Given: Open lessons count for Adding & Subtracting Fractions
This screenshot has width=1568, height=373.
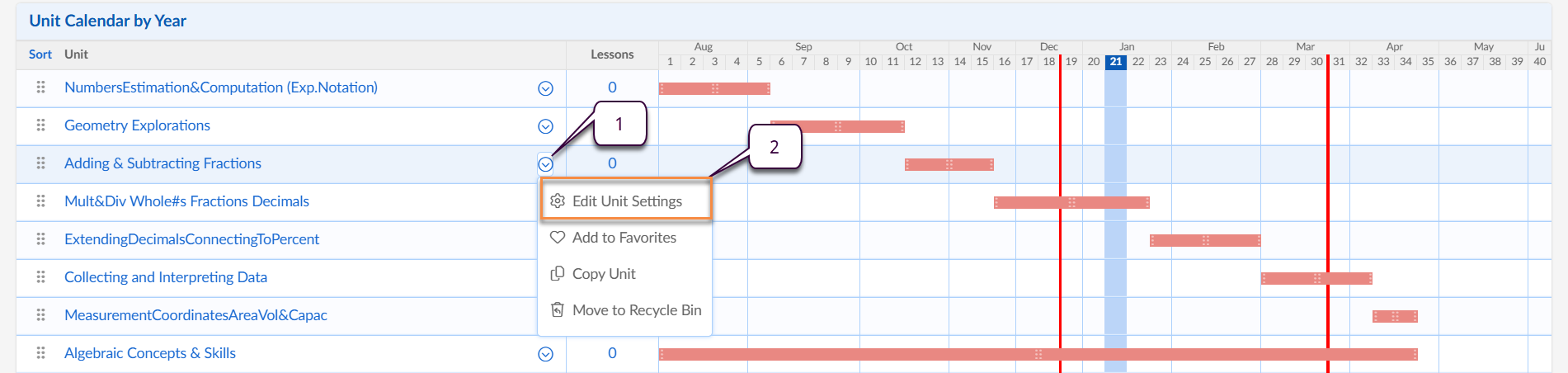Looking at the screenshot, I should click(612, 163).
